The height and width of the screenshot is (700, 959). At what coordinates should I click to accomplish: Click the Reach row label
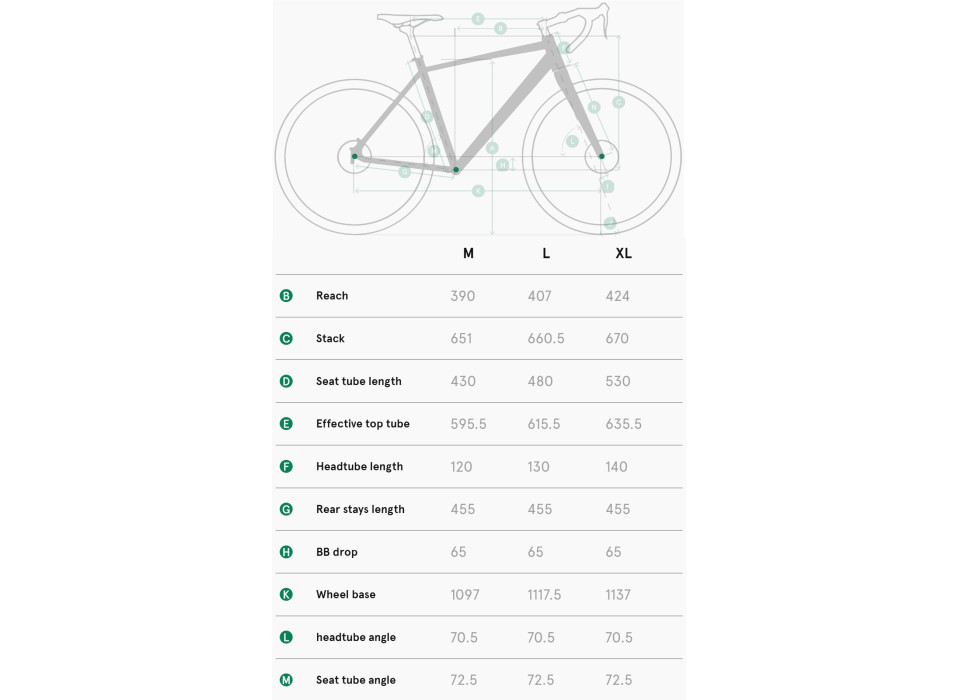pyautogui.click(x=332, y=296)
